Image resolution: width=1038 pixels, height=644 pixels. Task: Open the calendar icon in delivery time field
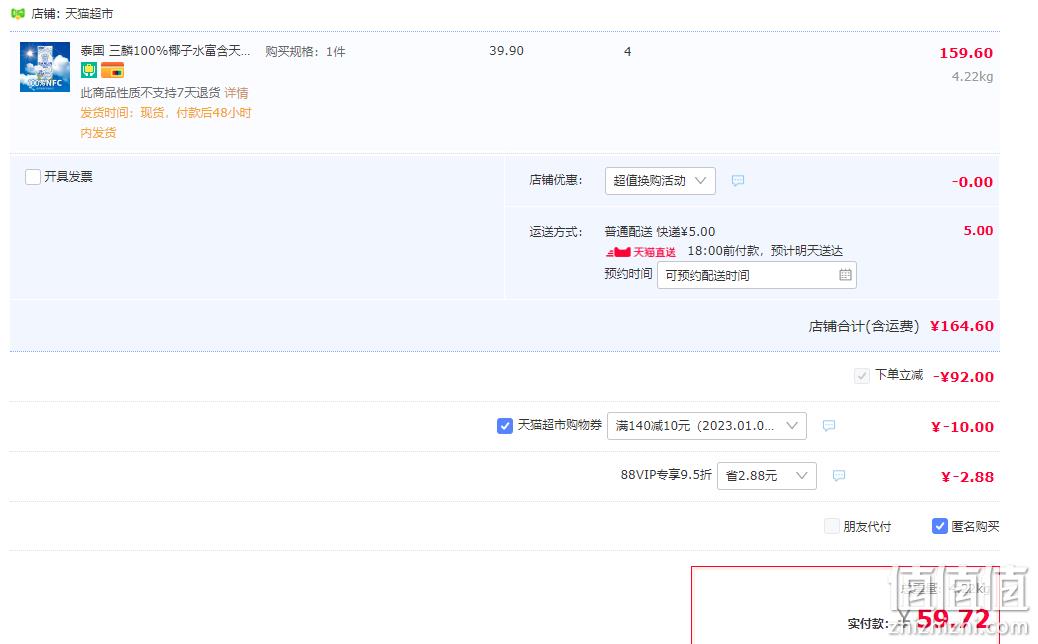[845, 275]
